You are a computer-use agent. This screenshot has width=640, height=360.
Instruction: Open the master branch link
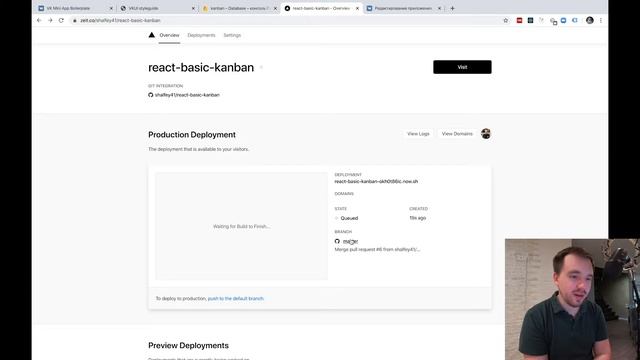pos(350,242)
